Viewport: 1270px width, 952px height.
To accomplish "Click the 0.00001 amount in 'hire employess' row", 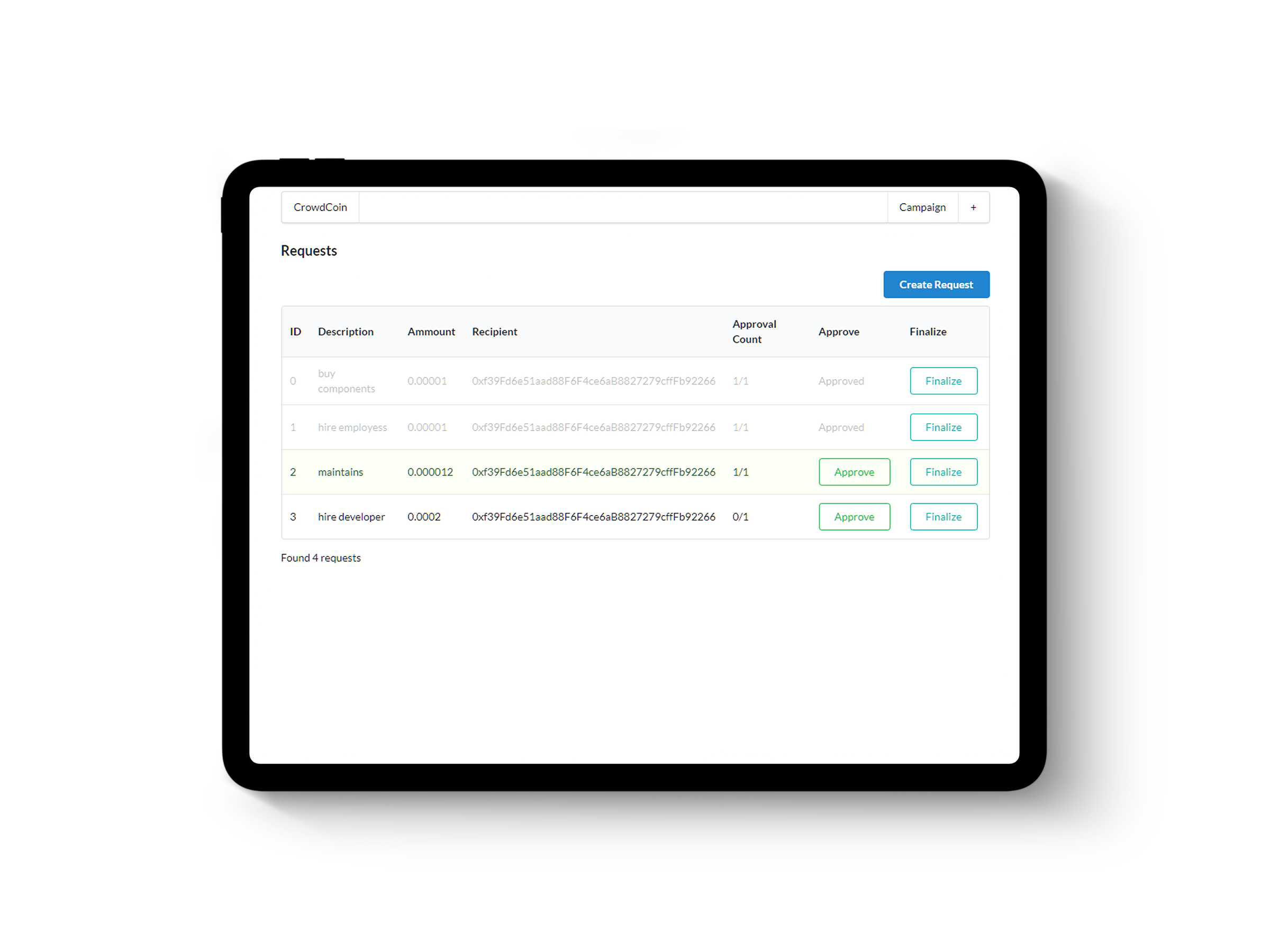I will pos(427,427).
